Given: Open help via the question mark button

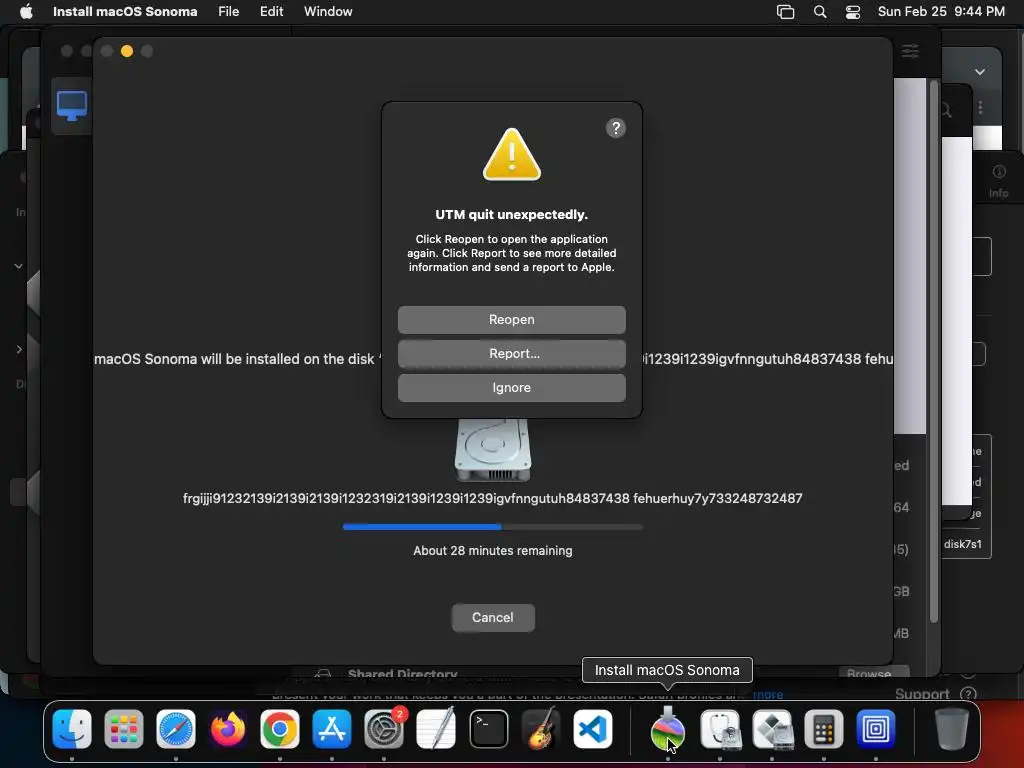Looking at the screenshot, I should [615, 128].
